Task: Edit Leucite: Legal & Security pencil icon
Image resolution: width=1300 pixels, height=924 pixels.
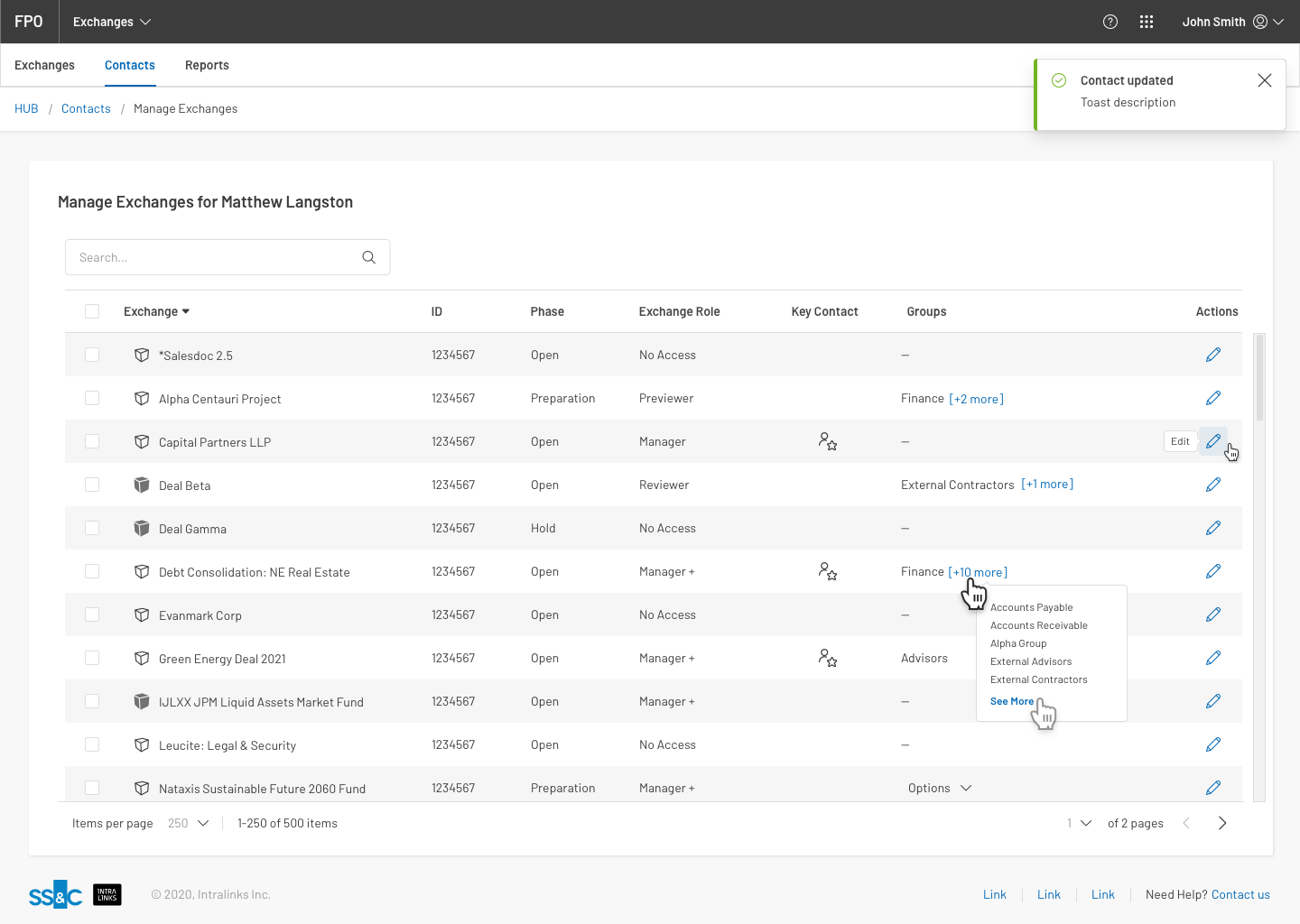Action: [1213, 744]
